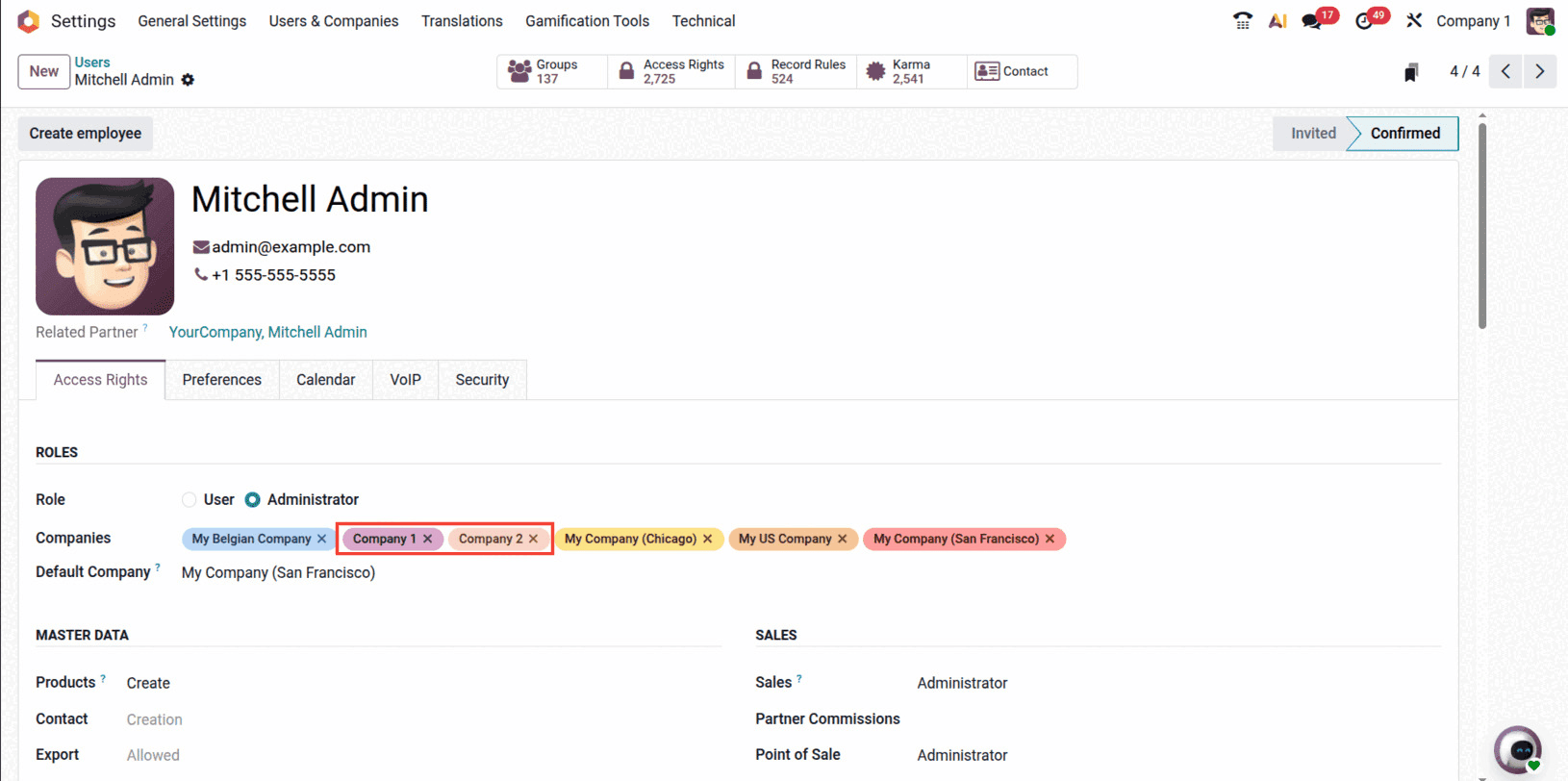This screenshot has height=781, width=1568.
Task: Click the Create employee button
Action: [86, 134]
